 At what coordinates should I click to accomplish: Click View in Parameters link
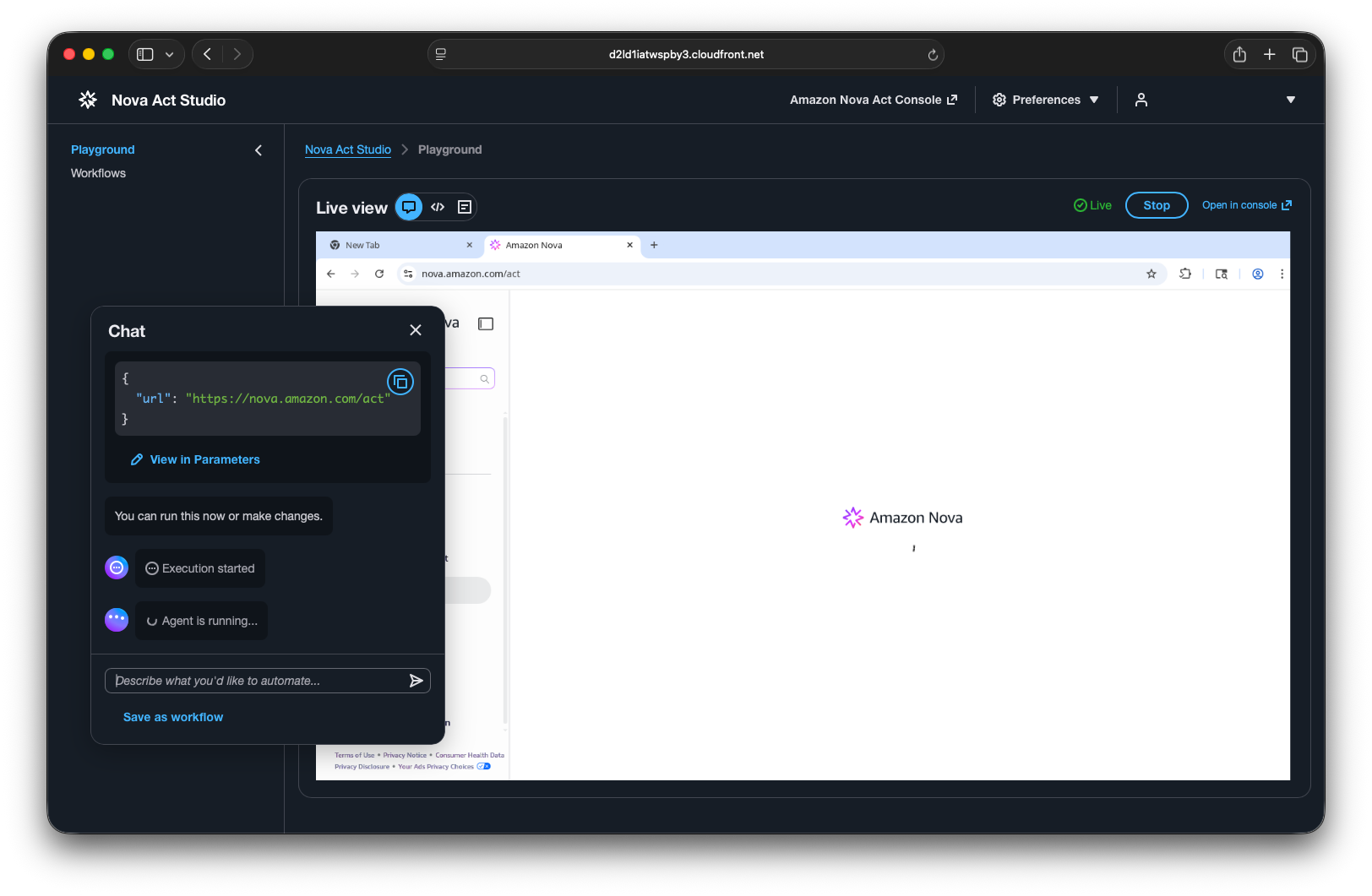point(195,459)
